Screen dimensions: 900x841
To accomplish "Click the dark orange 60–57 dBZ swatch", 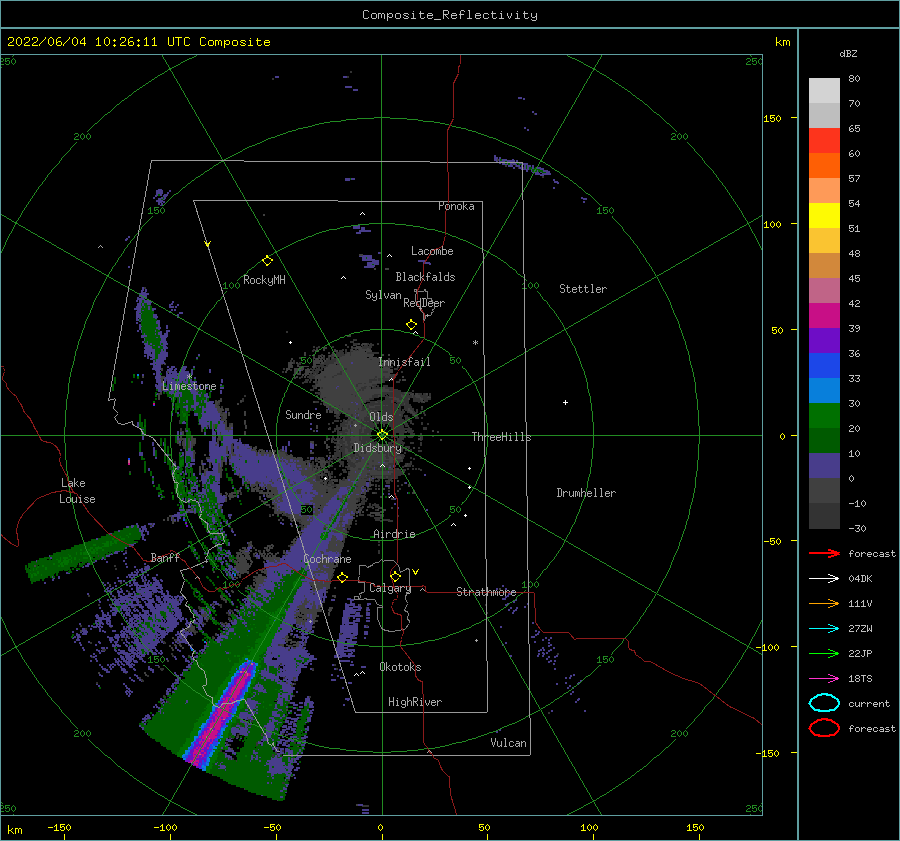I will (x=824, y=165).
